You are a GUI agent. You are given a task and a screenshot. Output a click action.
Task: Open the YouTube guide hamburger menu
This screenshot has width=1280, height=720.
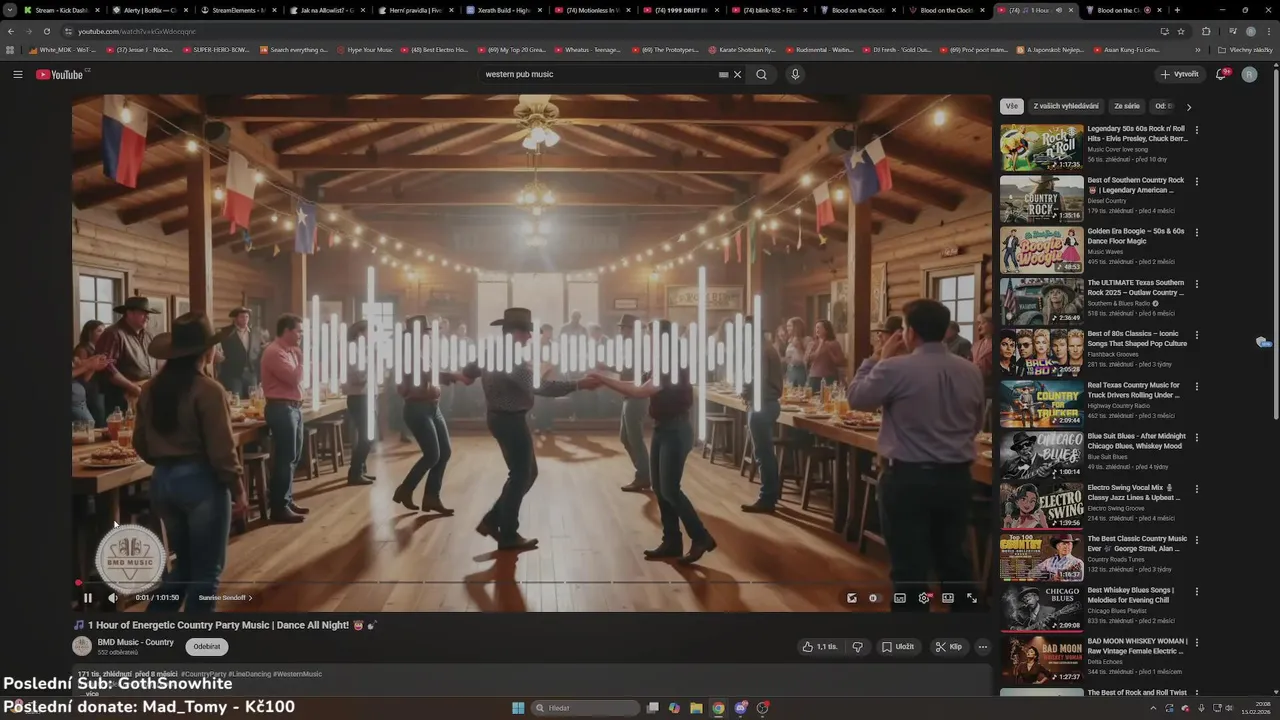click(17, 74)
